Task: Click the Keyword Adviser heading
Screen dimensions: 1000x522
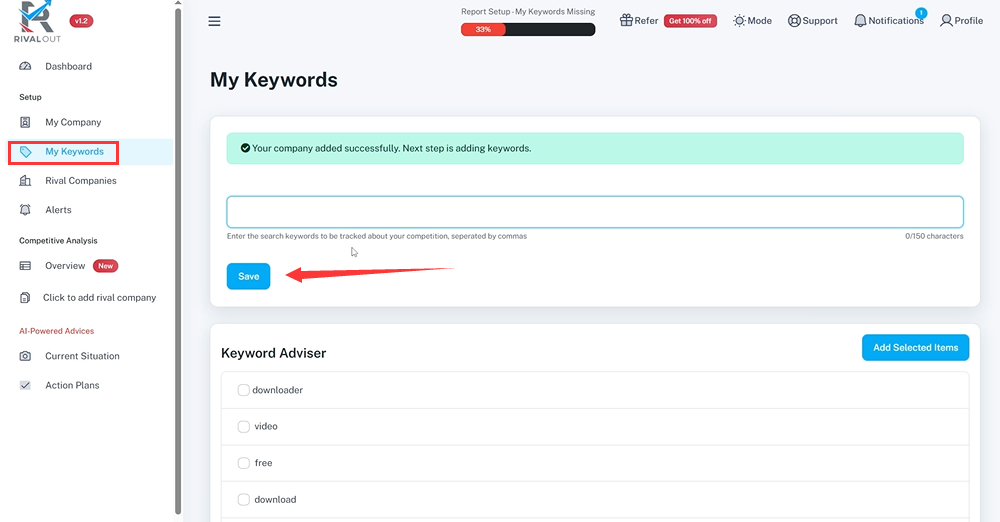Action: [274, 353]
